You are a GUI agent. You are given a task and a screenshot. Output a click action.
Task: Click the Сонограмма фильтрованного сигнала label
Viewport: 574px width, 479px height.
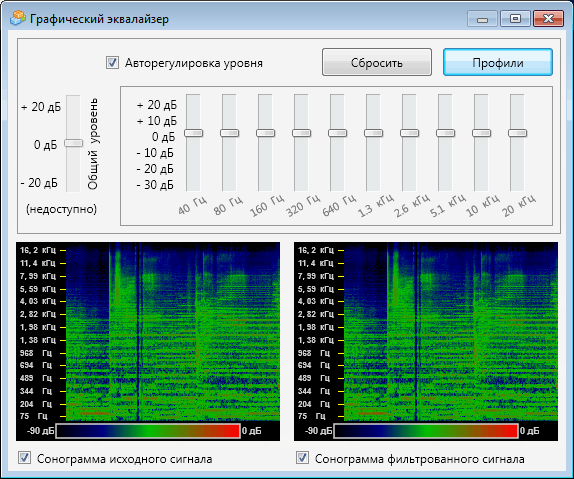coord(420,459)
